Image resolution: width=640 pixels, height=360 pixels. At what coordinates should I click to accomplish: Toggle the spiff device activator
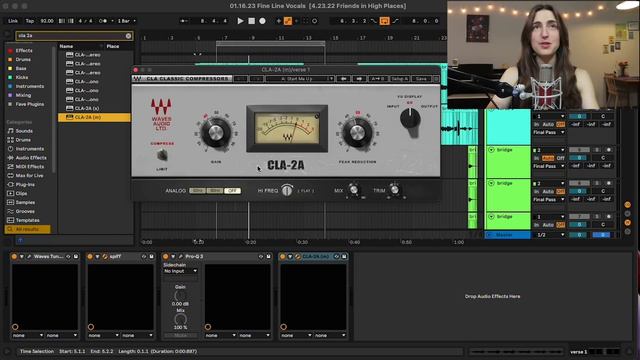[x=90, y=256]
